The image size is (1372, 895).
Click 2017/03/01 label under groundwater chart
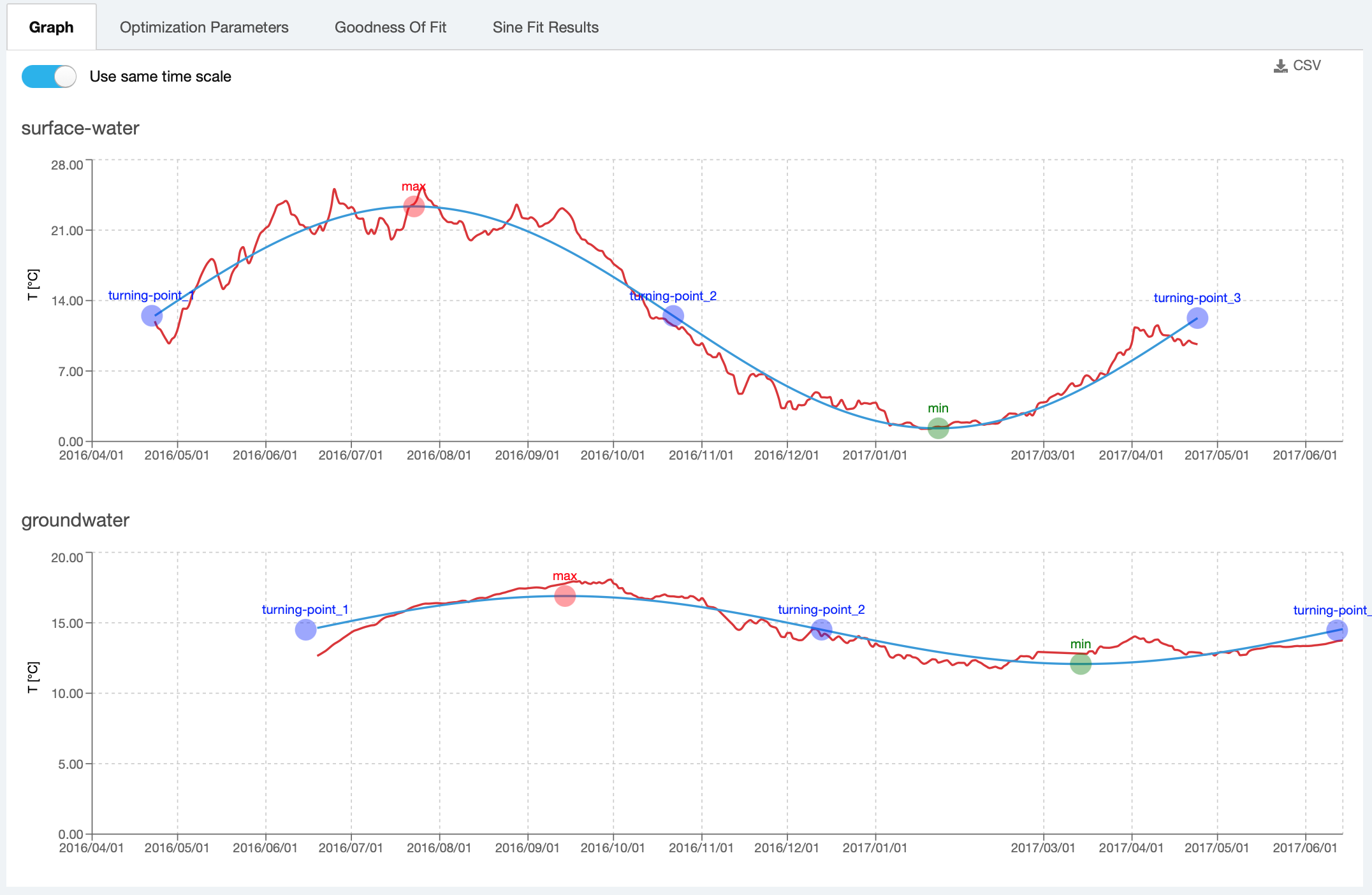coord(1043,848)
